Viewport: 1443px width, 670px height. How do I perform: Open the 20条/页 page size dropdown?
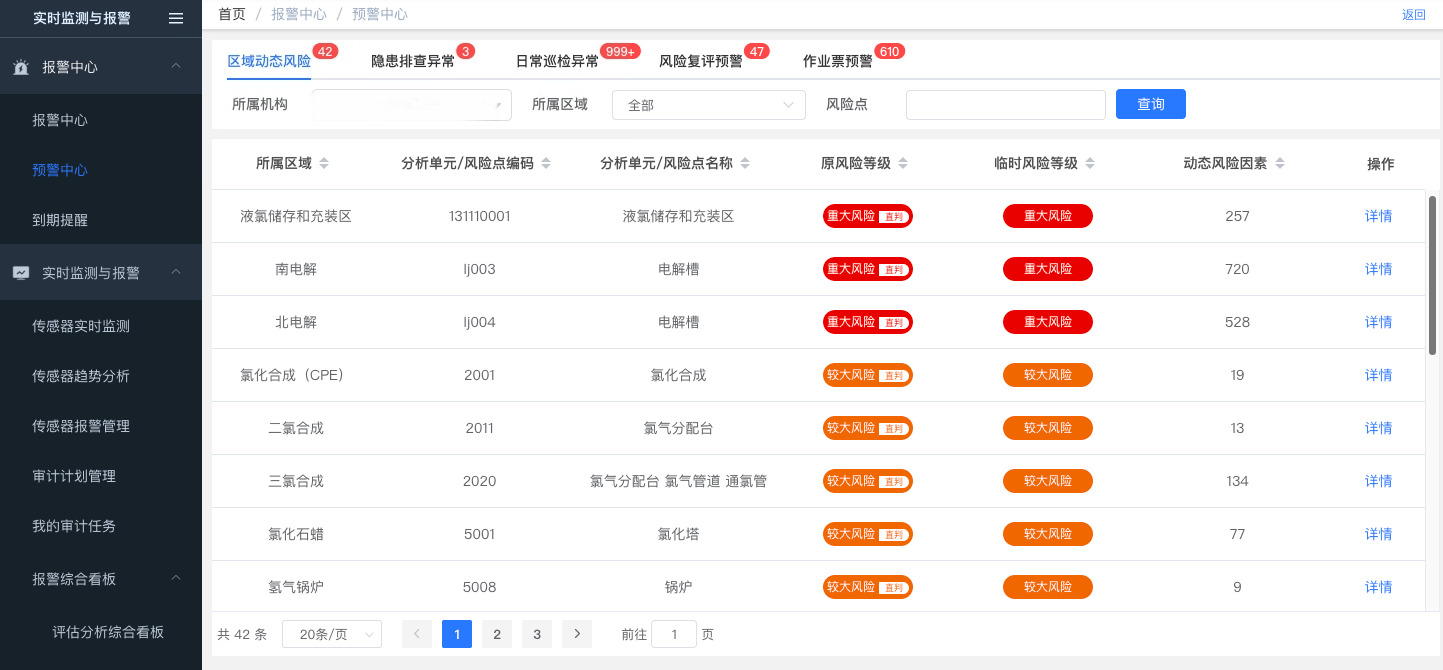(x=331, y=634)
